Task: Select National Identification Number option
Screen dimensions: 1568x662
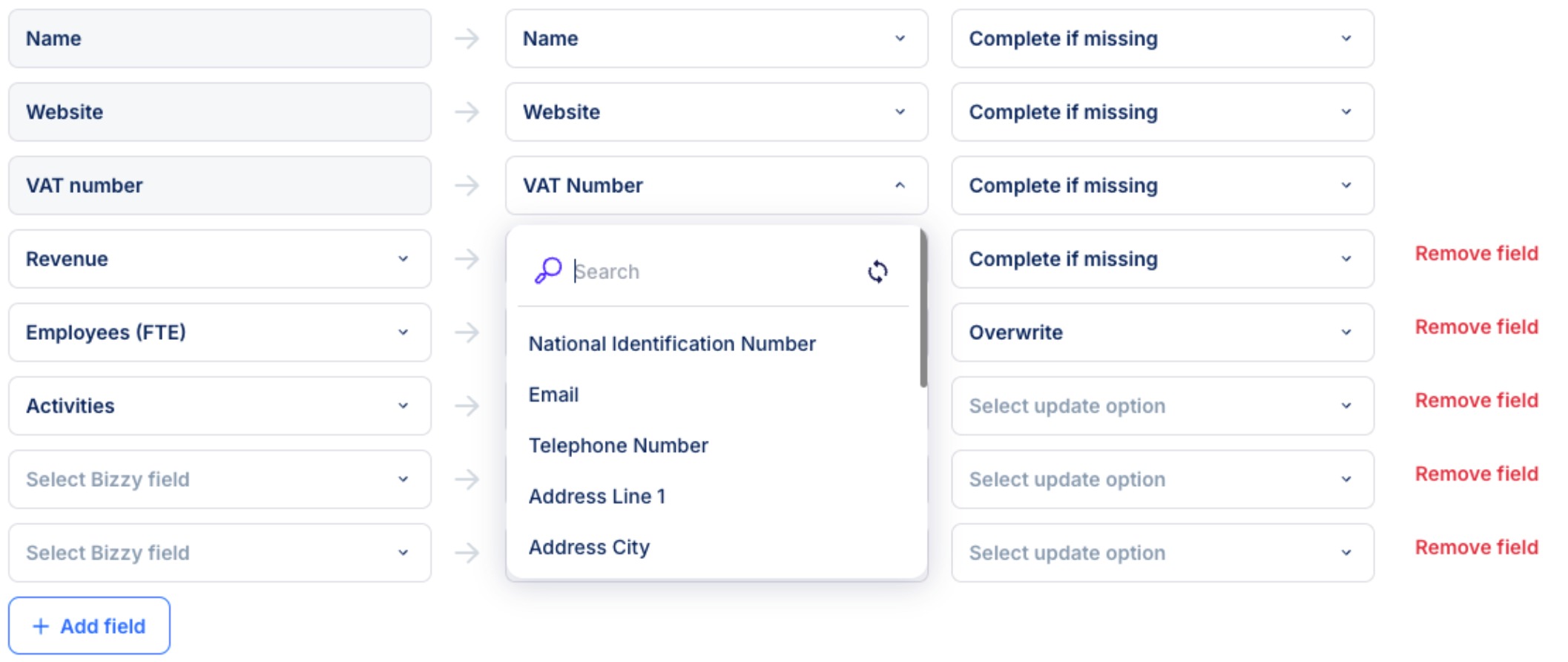Action: point(672,344)
